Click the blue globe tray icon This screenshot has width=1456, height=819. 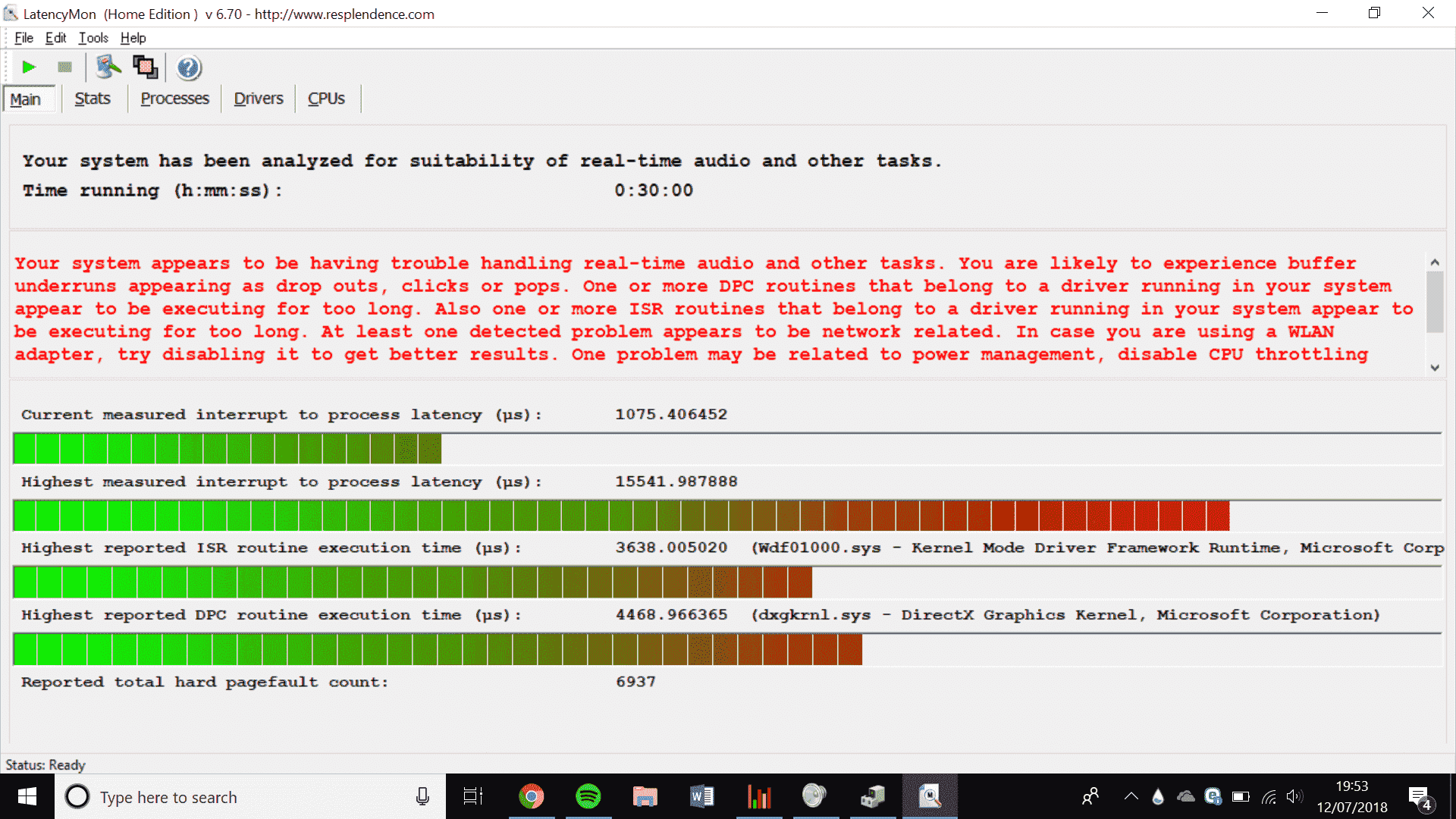(1213, 796)
